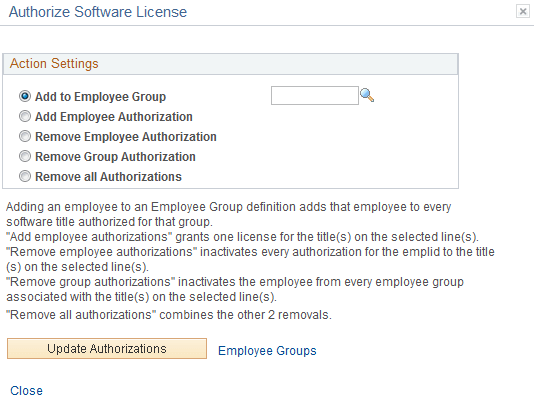Select the Remove all Authorizations option
Viewport: 534px width, 405px height.
click(x=25, y=176)
